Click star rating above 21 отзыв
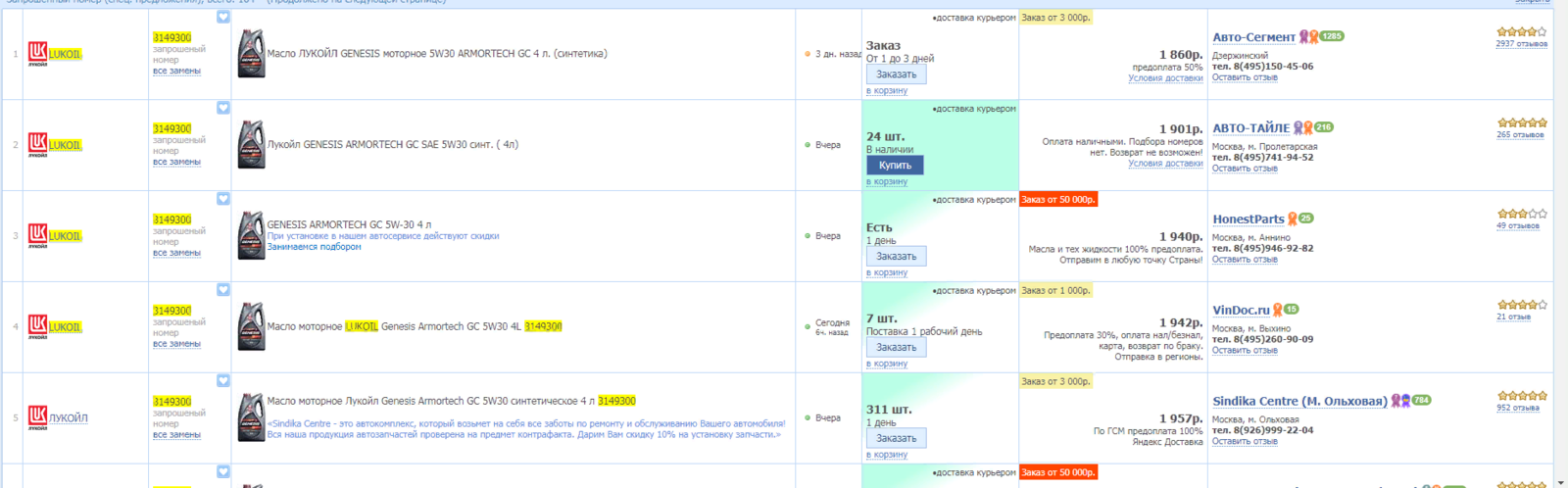 [1522, 305]
